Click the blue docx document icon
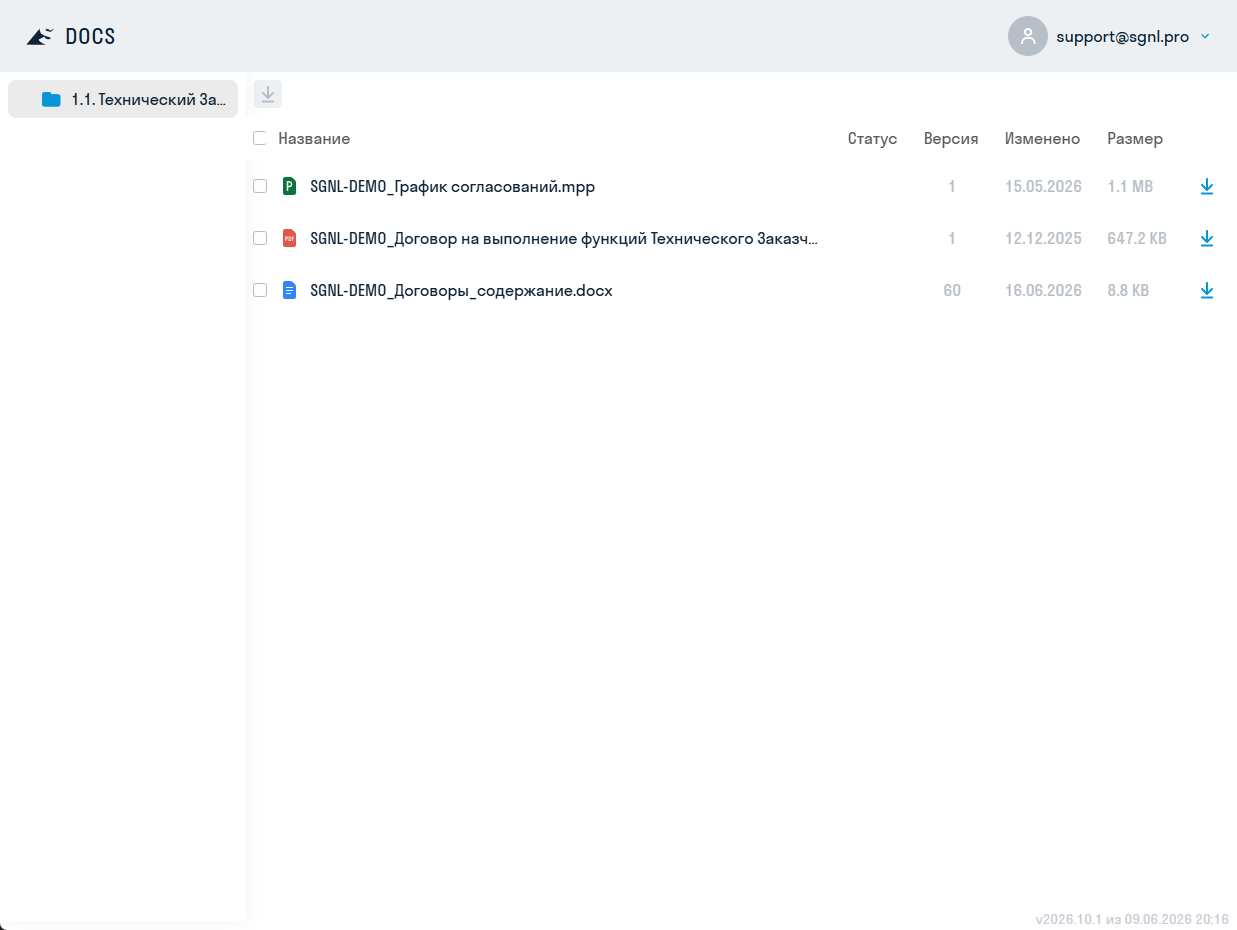This screenshot has height=930, width=1237. point(290,290)
